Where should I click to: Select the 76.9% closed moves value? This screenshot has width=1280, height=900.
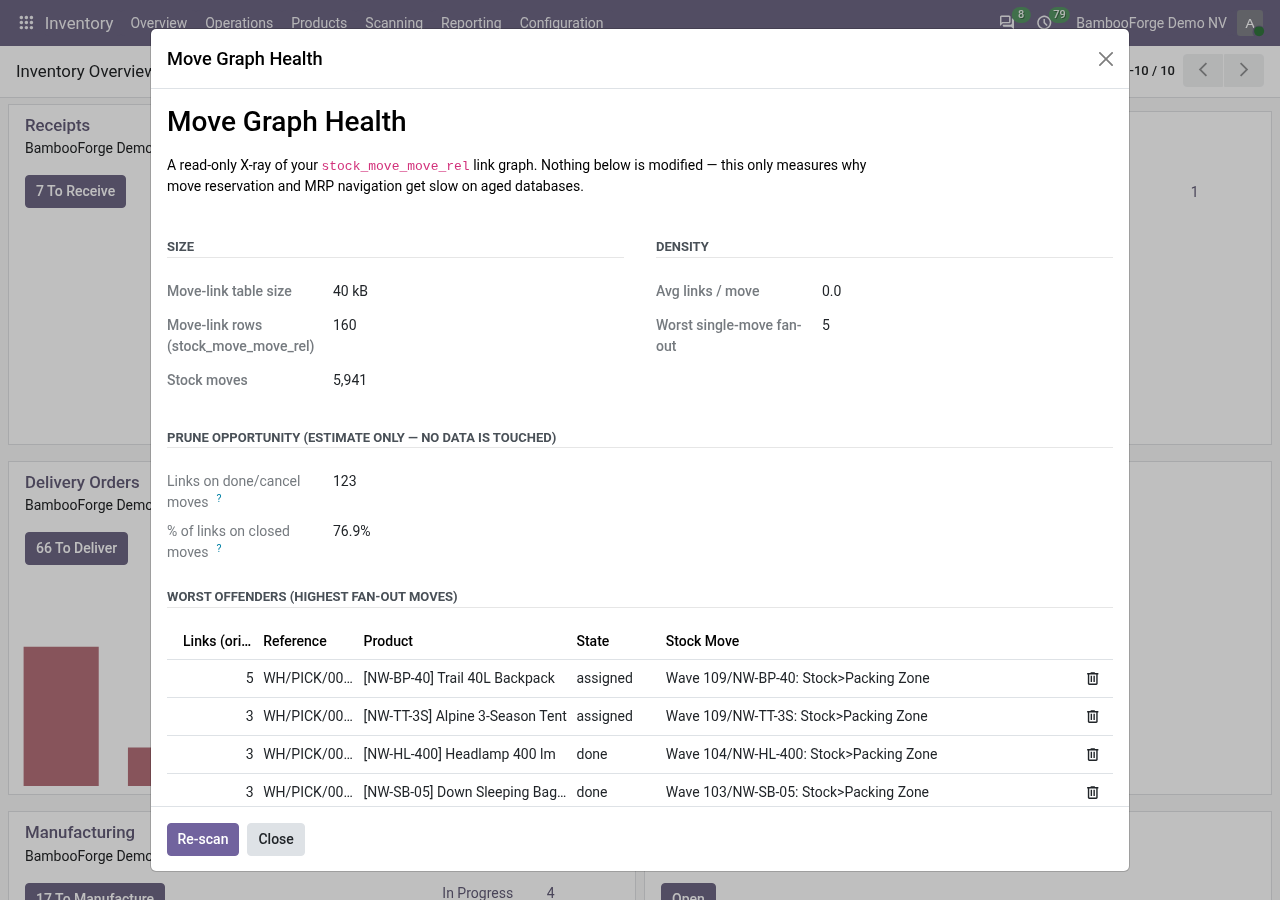point(352,531)
